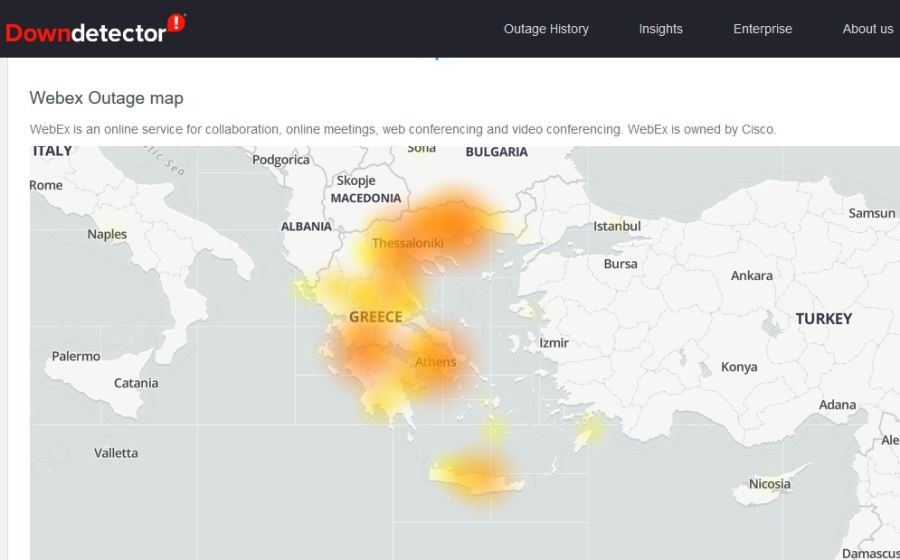Open the About us menu item

point(867,29)
